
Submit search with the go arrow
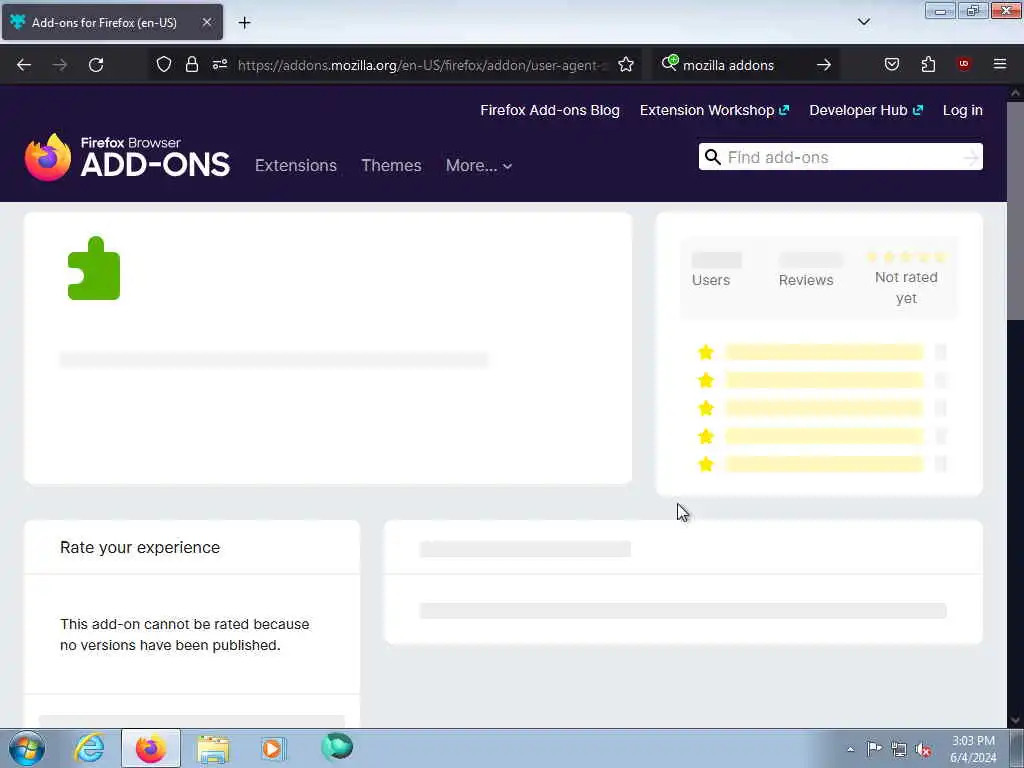click(824, 65)
